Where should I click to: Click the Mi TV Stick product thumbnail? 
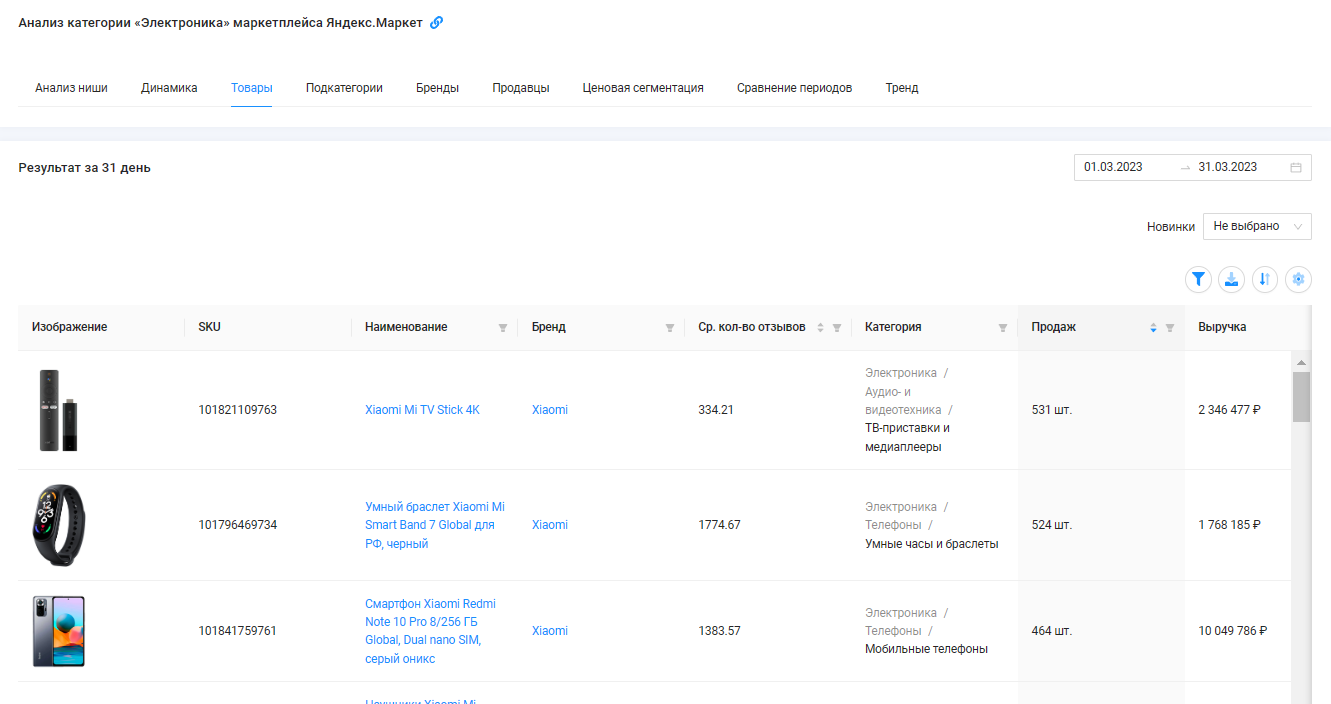coord(58,410)
